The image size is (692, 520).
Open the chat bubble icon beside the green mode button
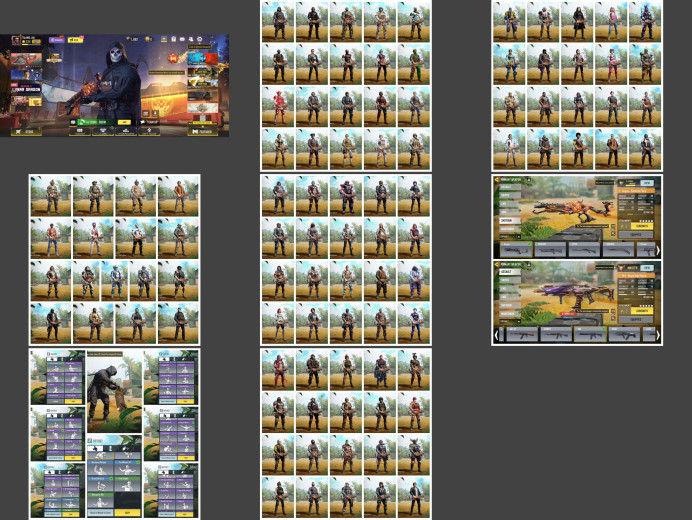[73, 122]
